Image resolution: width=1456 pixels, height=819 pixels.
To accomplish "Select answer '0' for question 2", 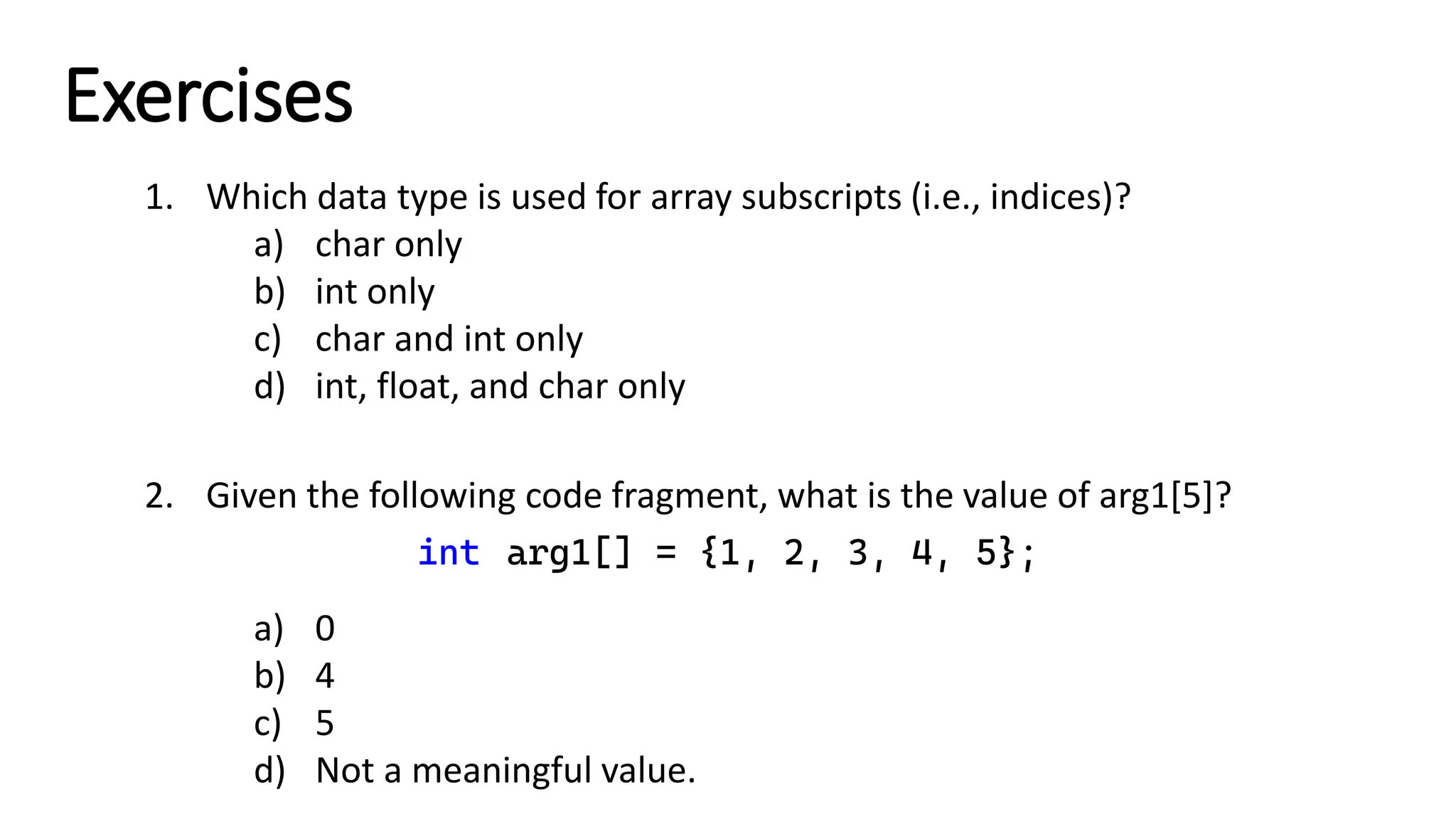I will click(x=325, y=629).
